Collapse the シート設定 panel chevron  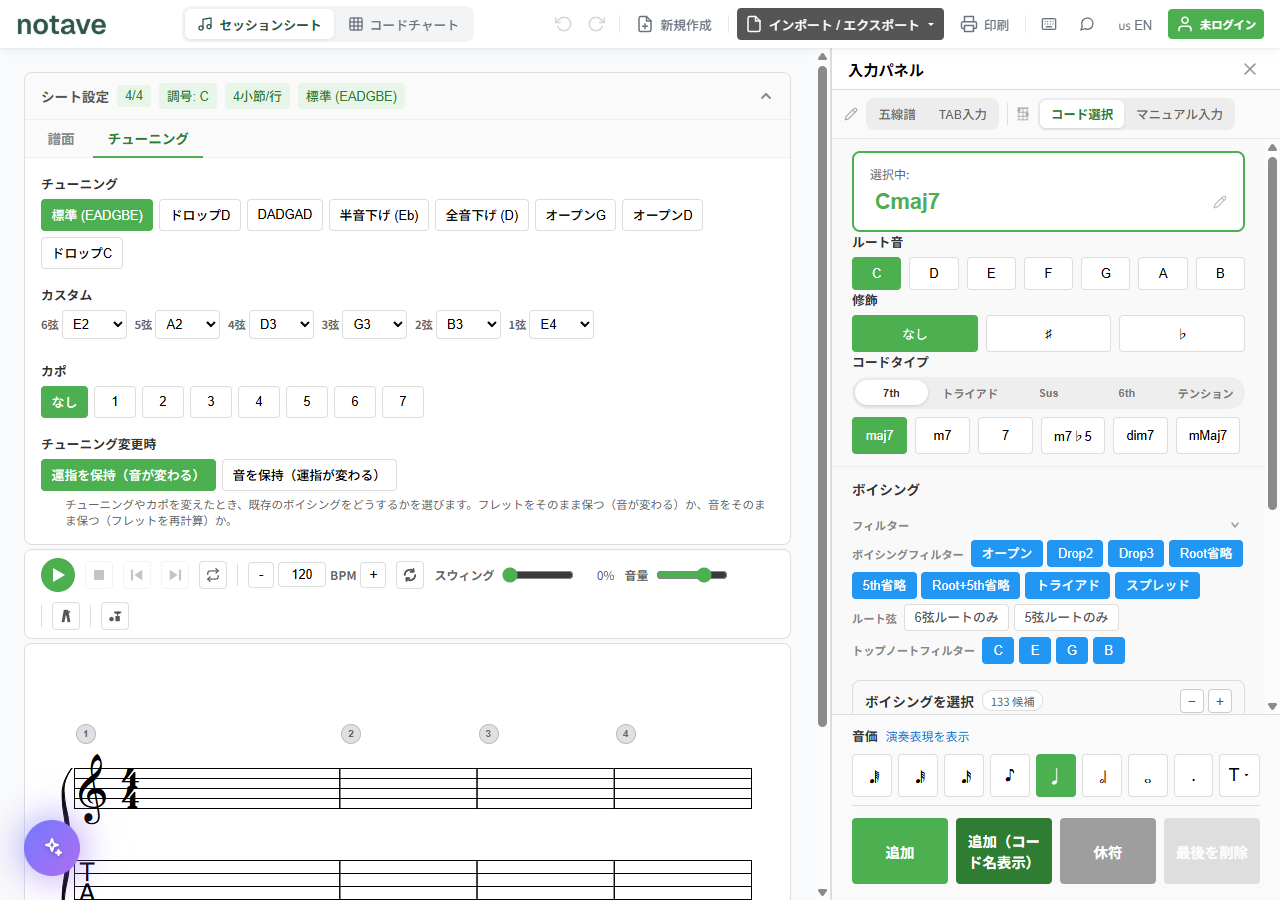(766, 97)
